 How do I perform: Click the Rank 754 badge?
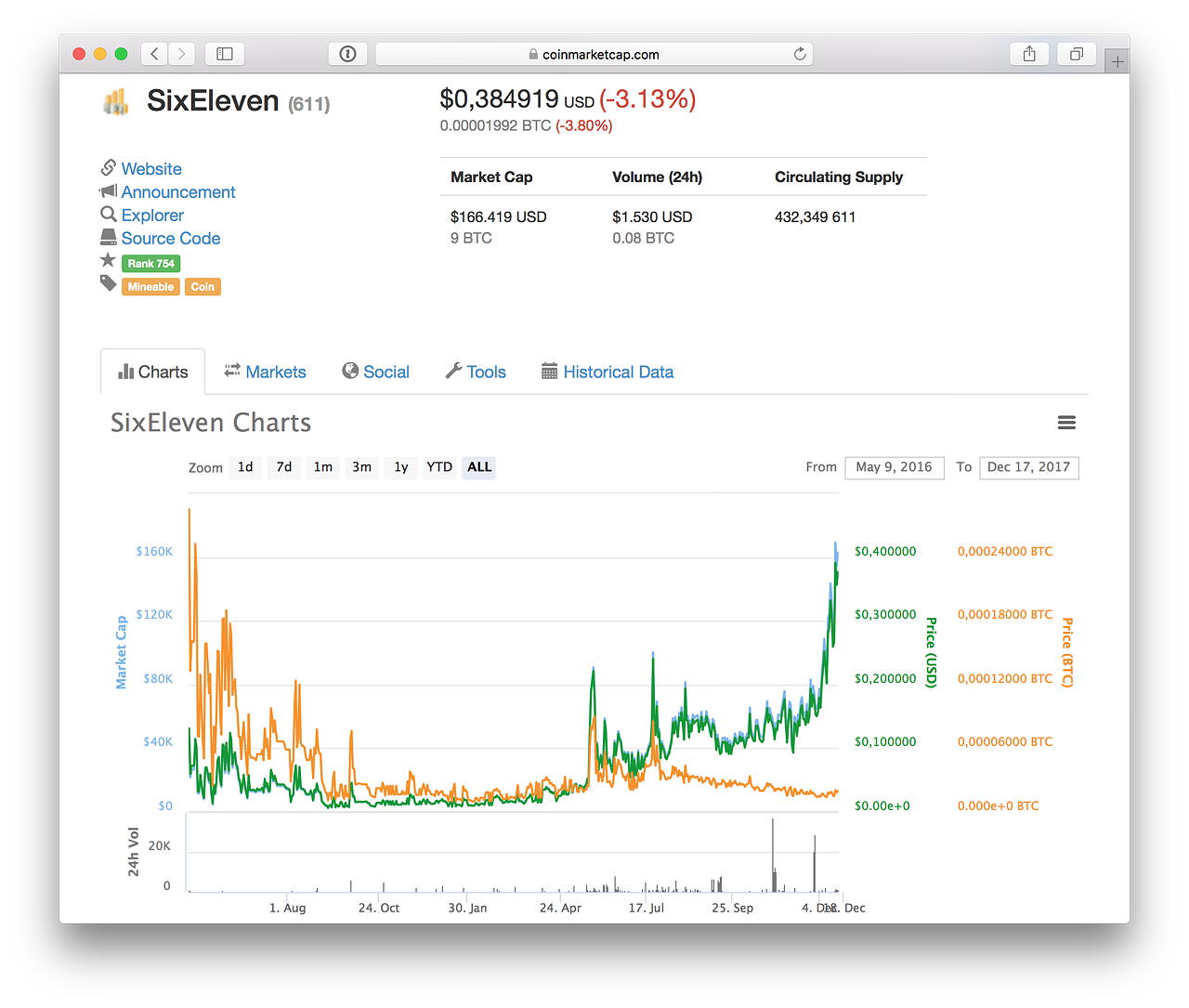(150, 264)
